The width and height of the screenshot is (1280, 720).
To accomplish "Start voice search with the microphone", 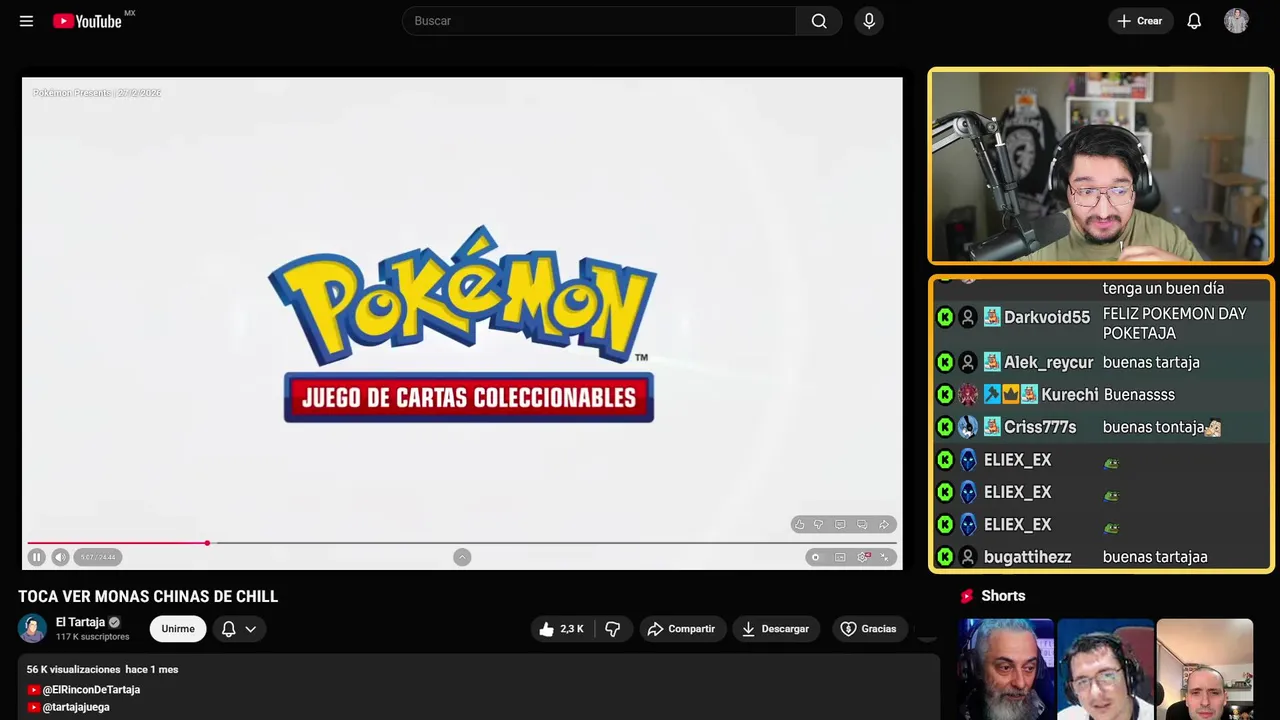I will coord(869,21).
